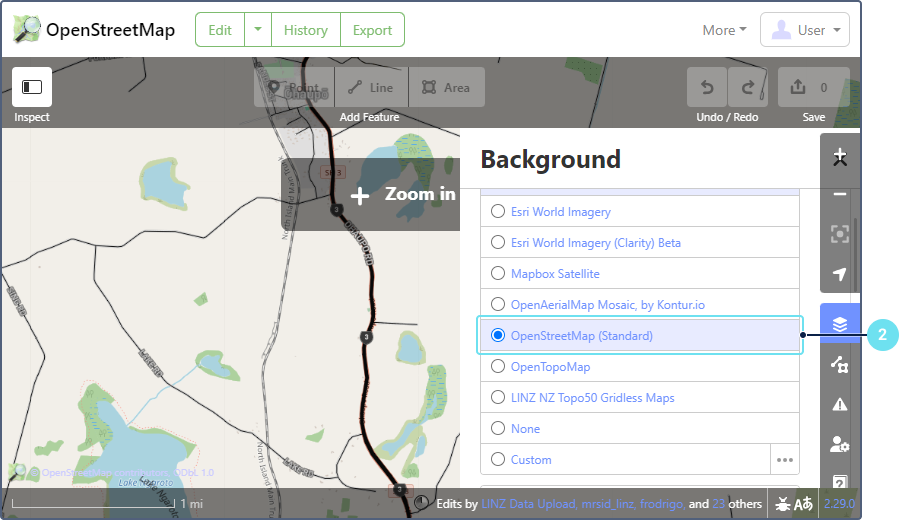The height and width of the screenshot is (520, 899).
Task: Choose OpenTopoMap as background
Action: click(497, 367)
